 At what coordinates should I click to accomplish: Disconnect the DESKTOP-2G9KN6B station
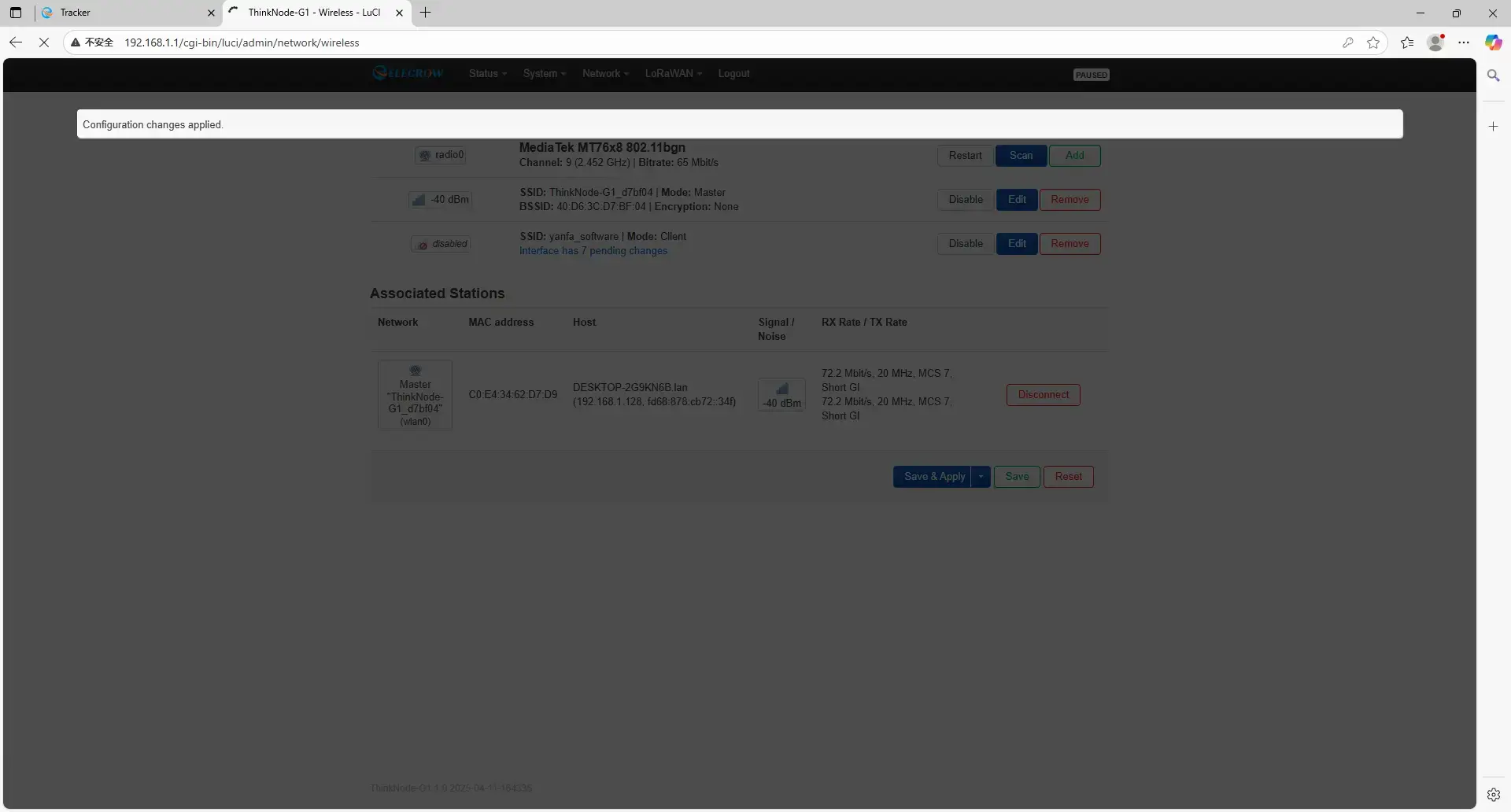[x=1043, y=395]
